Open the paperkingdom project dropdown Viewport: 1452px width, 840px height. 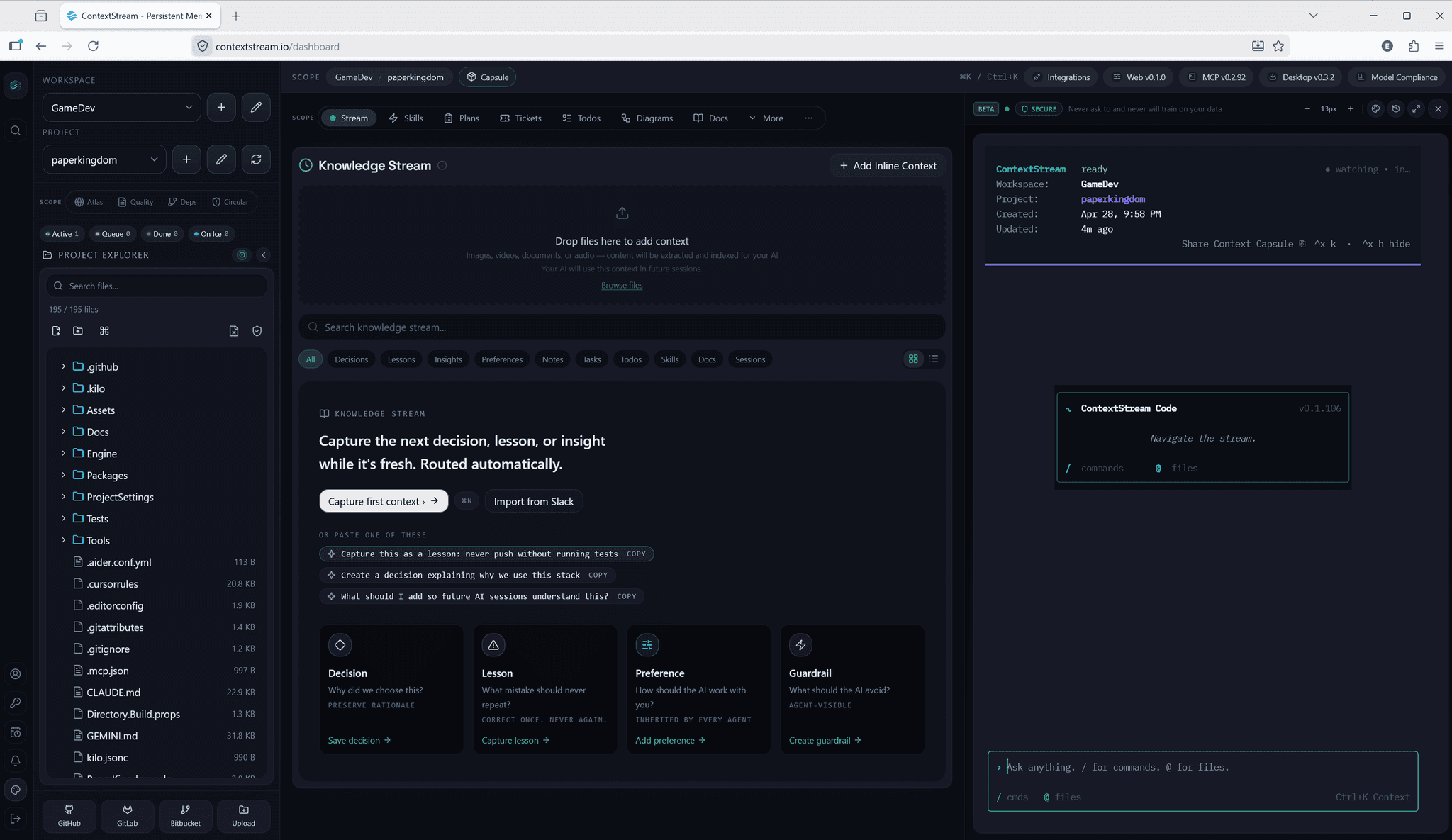click(104, 159)
